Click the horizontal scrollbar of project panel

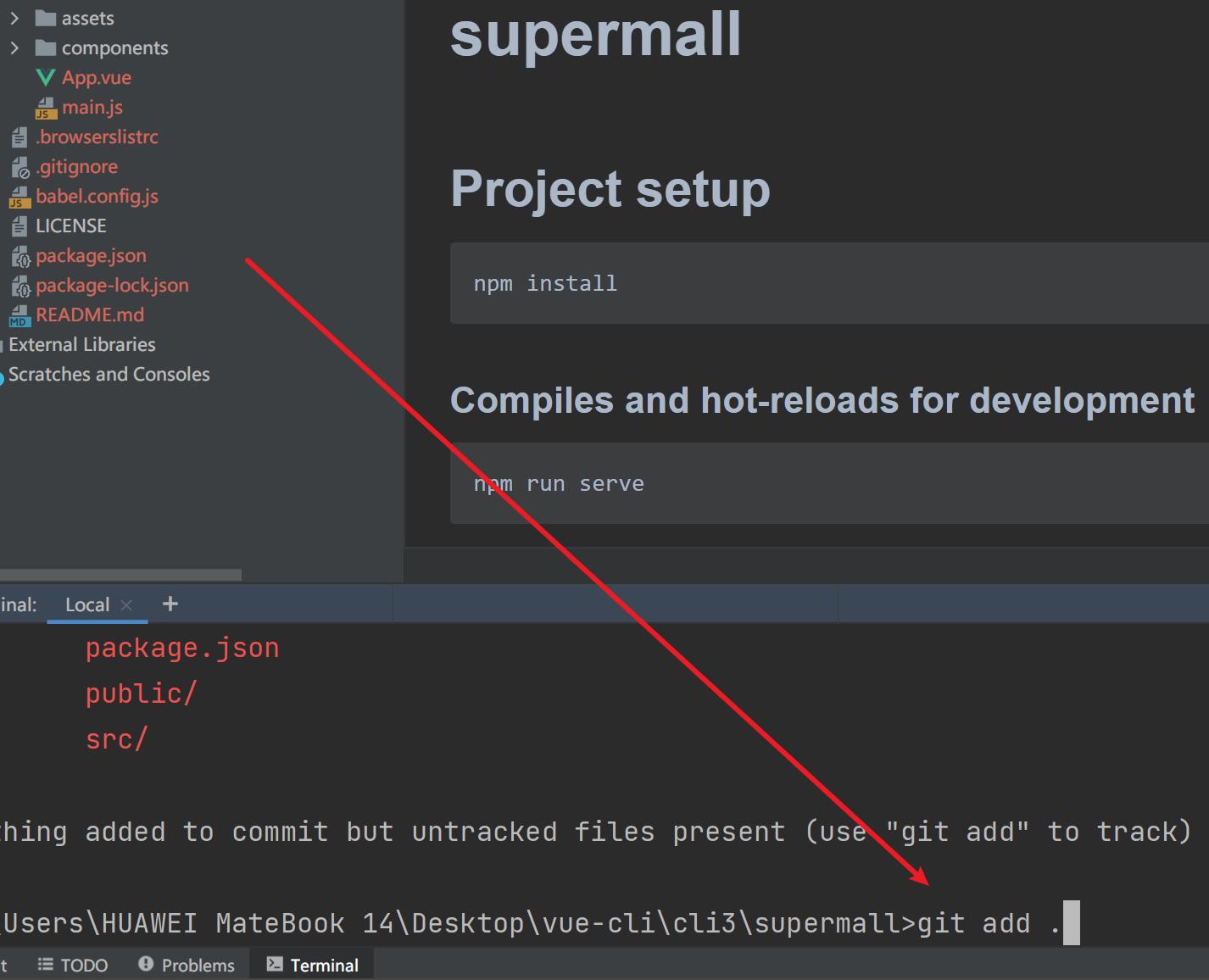[x=120, y=575]
